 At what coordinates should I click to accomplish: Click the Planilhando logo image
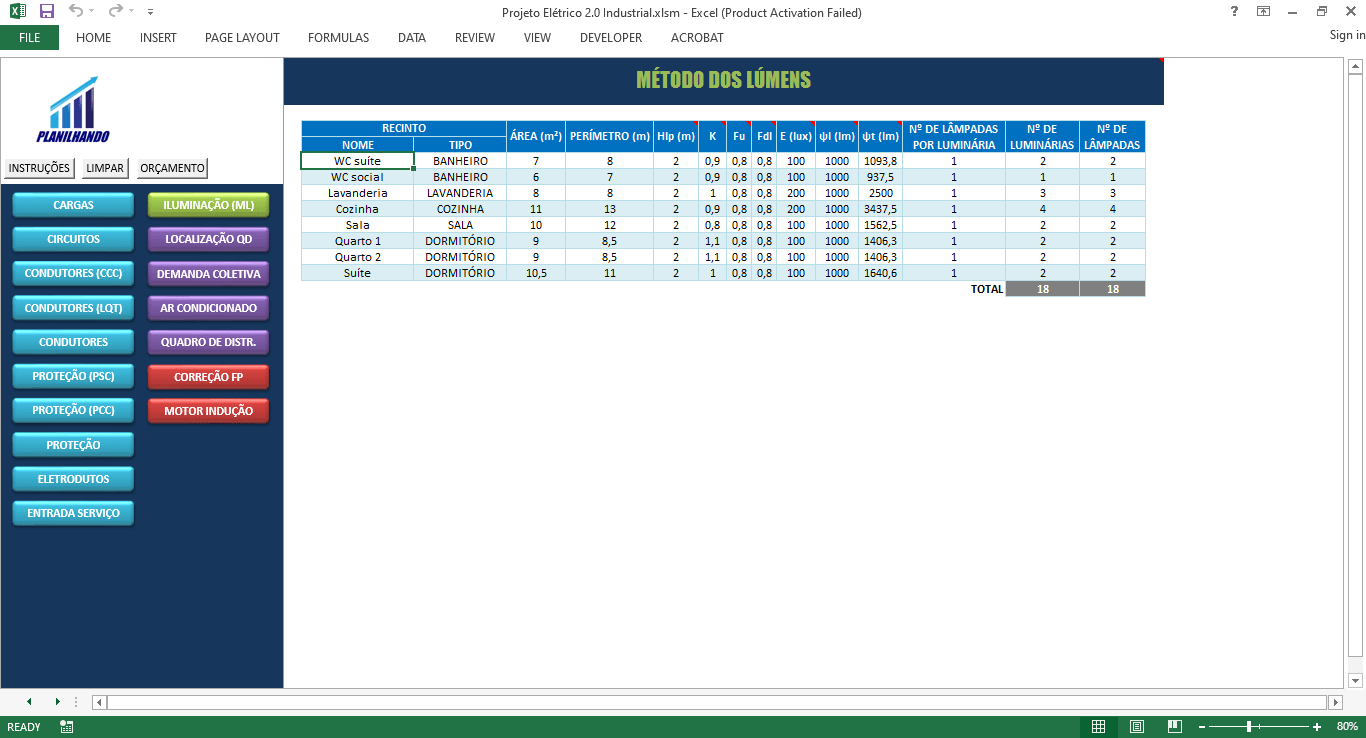(x=74, y=109)
